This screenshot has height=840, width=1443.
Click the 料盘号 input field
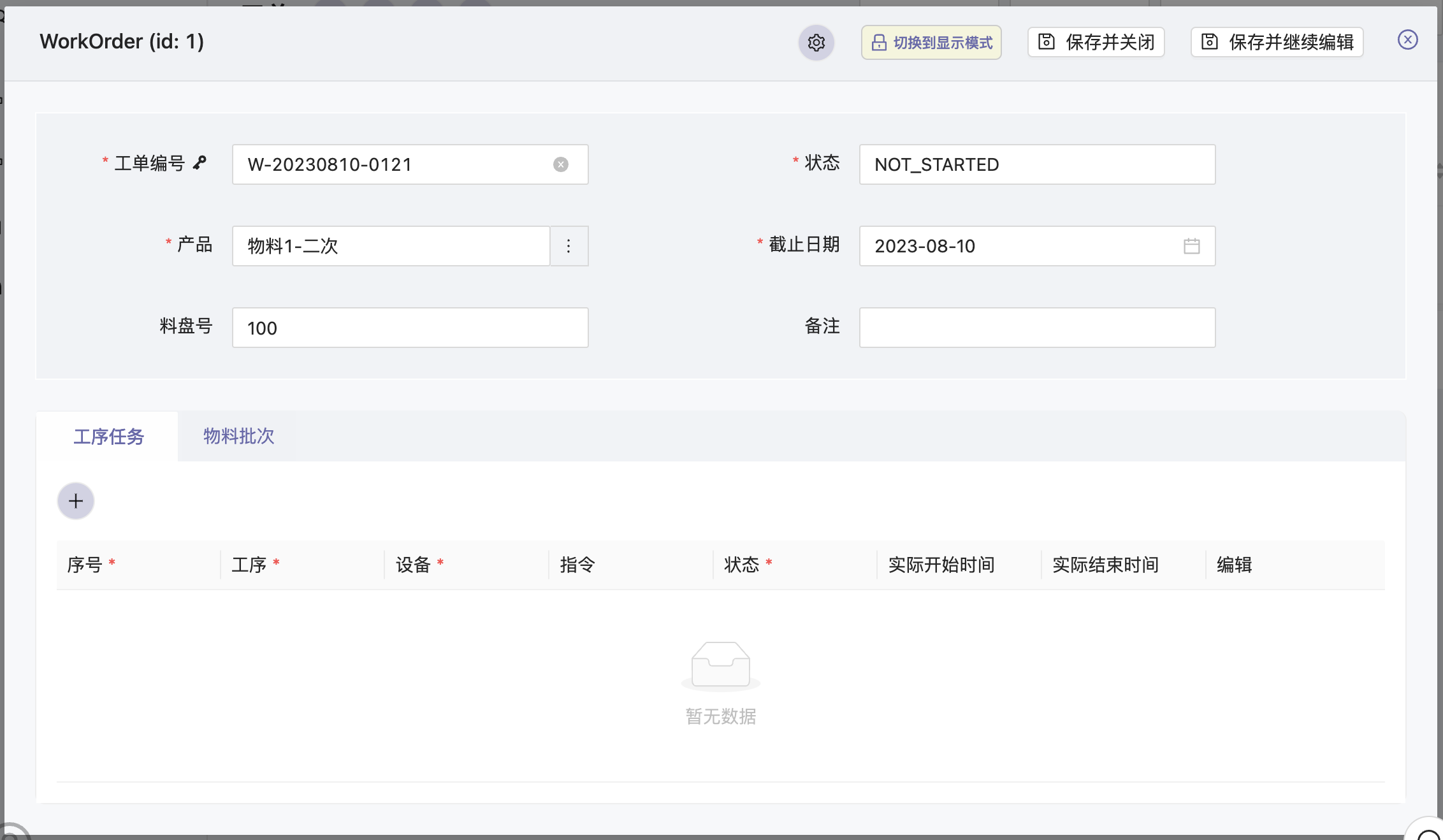pos(410,328)
